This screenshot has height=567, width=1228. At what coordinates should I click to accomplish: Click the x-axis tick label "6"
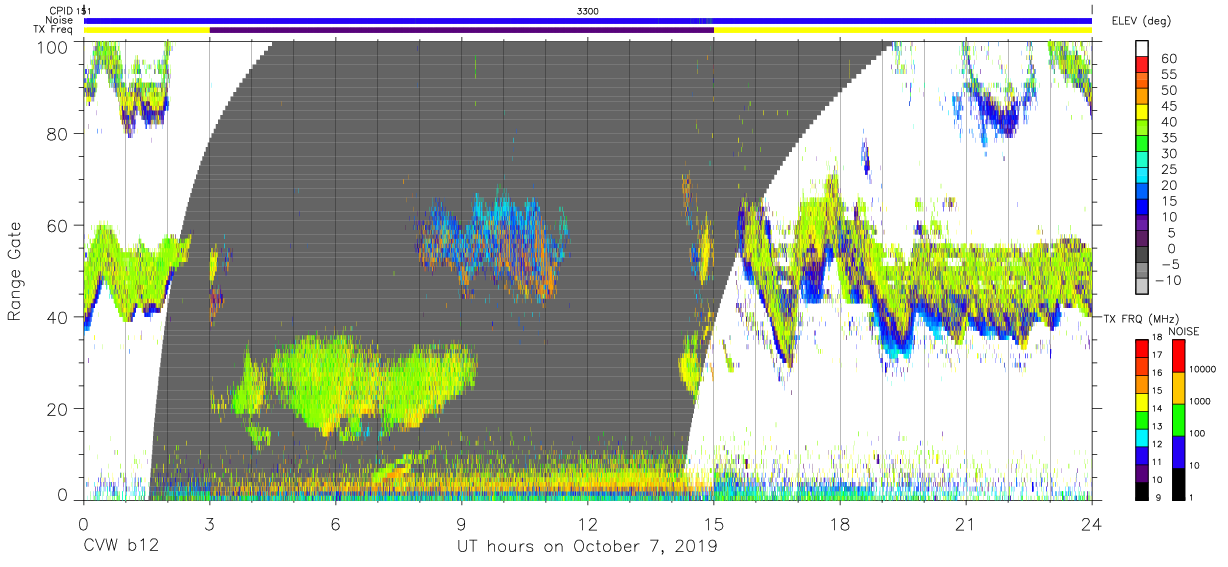[x=335, y=524]
